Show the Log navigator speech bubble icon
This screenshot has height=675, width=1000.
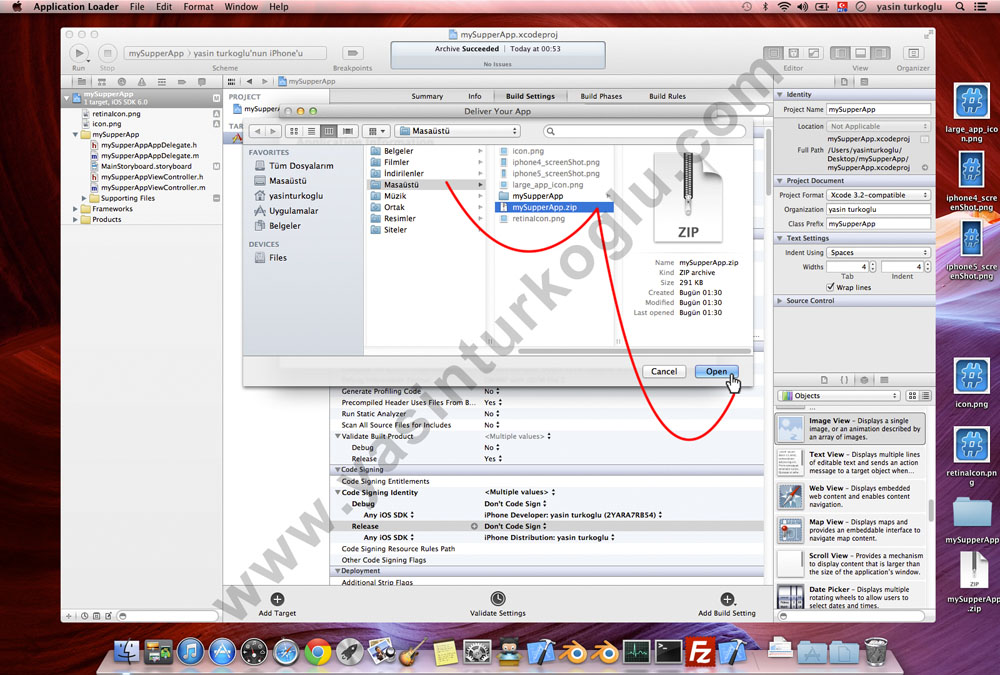coord(202,82)
